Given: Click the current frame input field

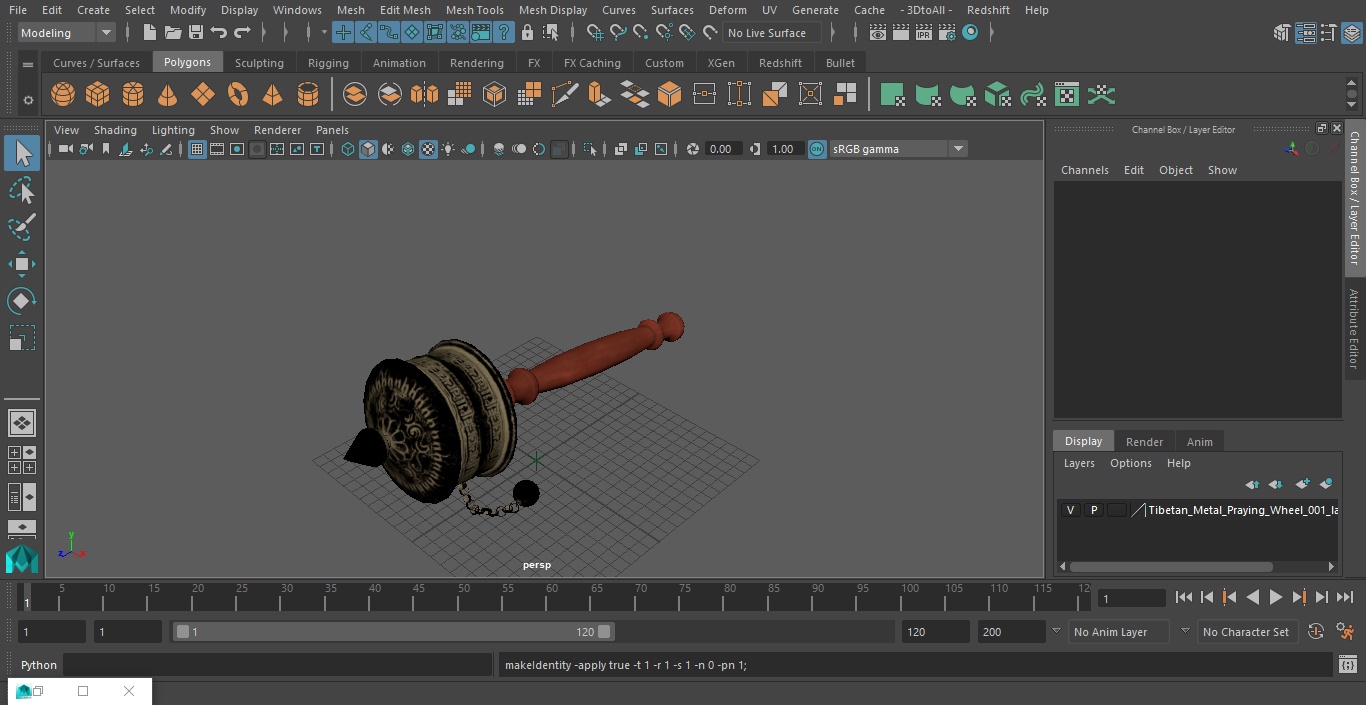Looking at the screenshot, I should click(1132, 598).
